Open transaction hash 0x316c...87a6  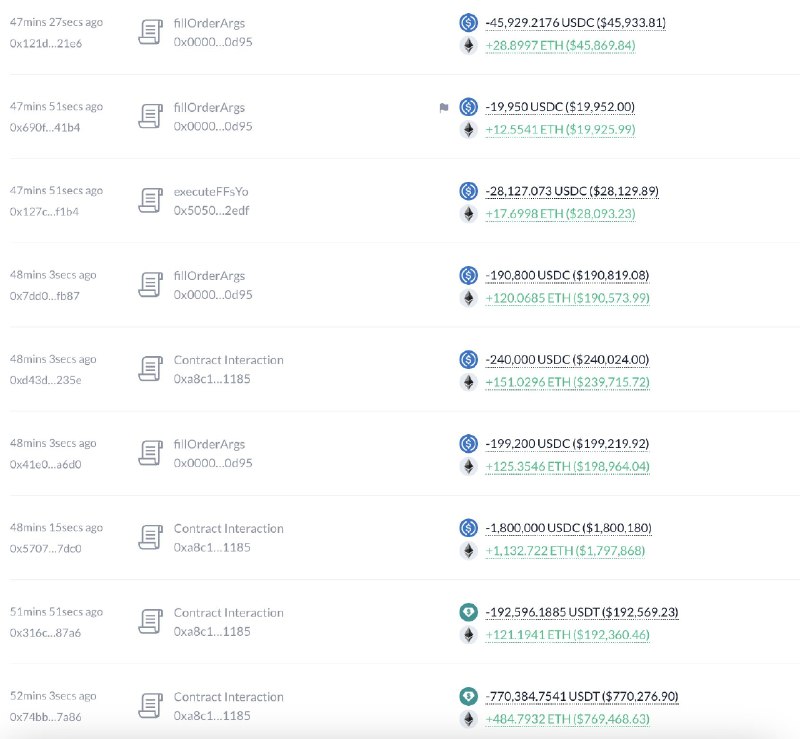pyautogui.click(x=45, y=633)
